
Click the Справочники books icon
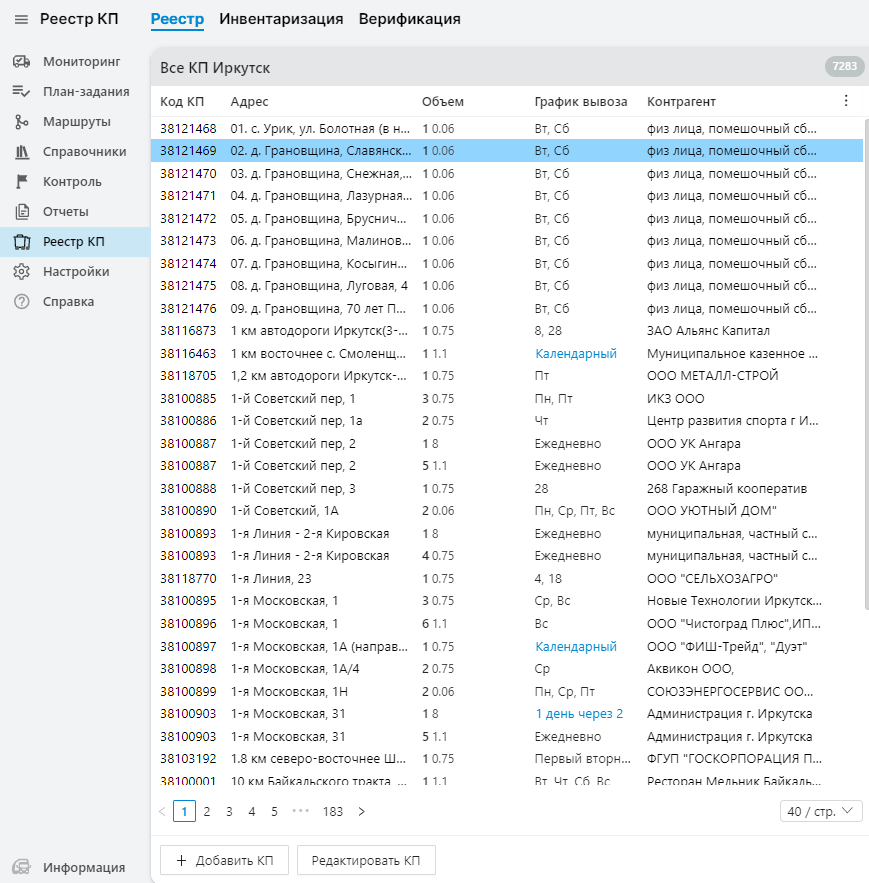coord(22,152)
